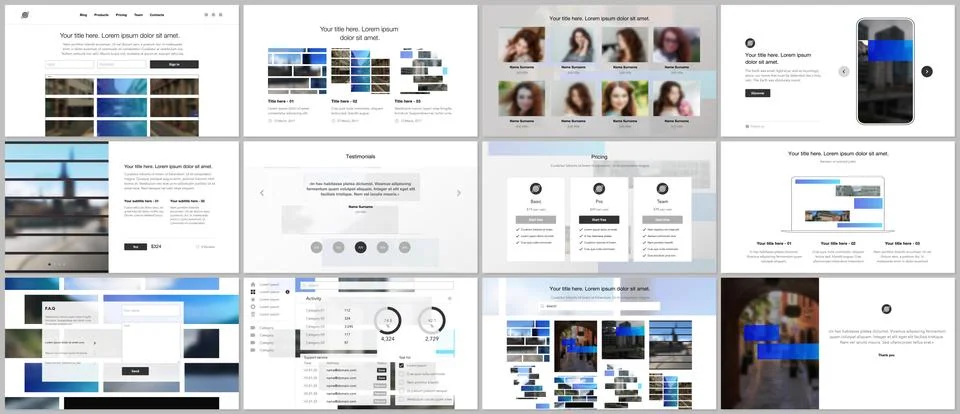Click the date icon under Title here - 03
The width and height of the screenshot is (960, 414).
(x=397, y=121)
